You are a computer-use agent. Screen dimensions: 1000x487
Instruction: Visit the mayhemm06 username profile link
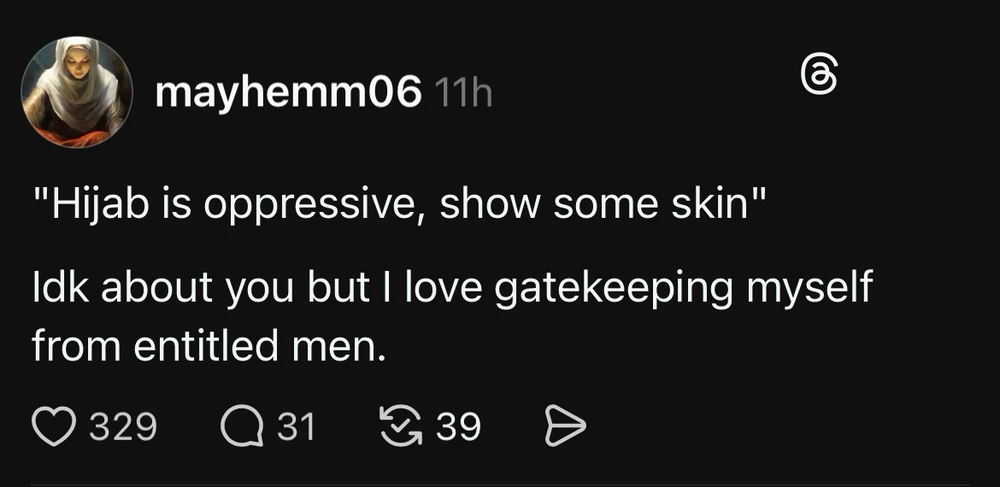pyautogui.click(x=287, y=95)
